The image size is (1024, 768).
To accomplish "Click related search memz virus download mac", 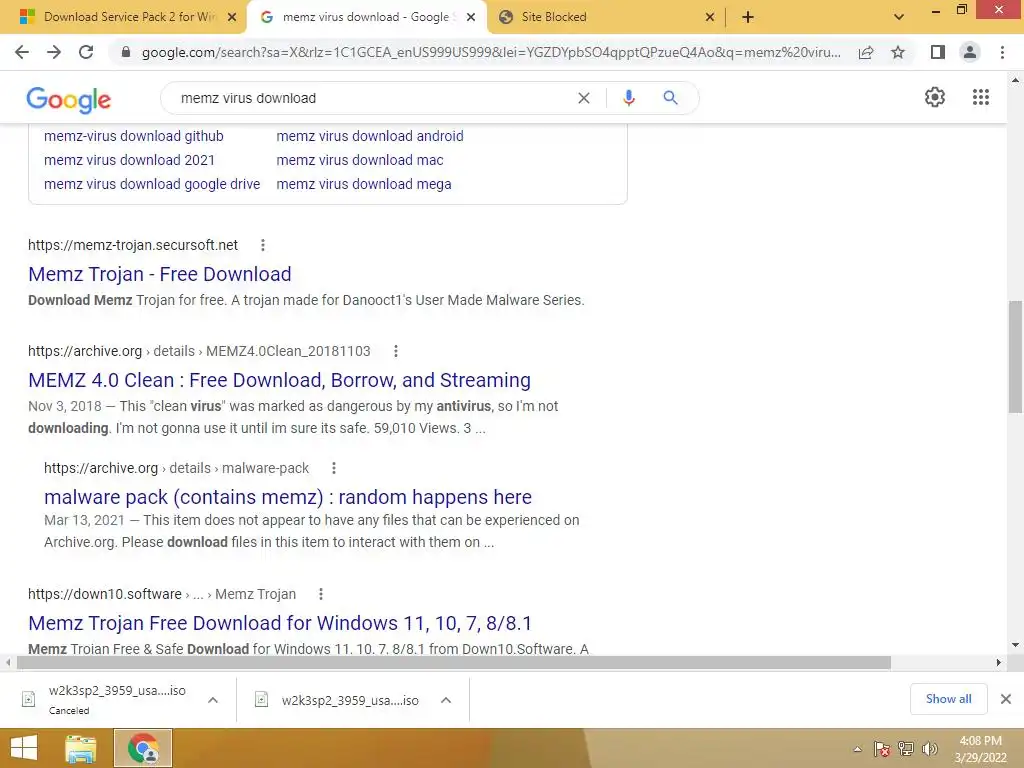I will coord(360,160).
